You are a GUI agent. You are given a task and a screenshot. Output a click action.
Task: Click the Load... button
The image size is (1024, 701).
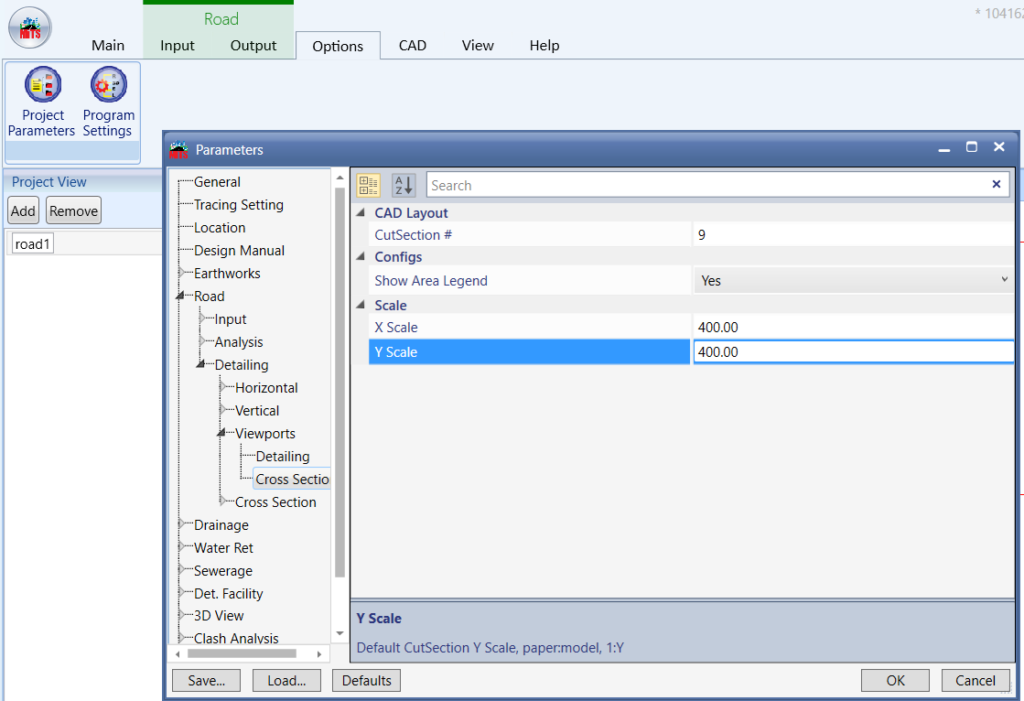pos(287,681)
